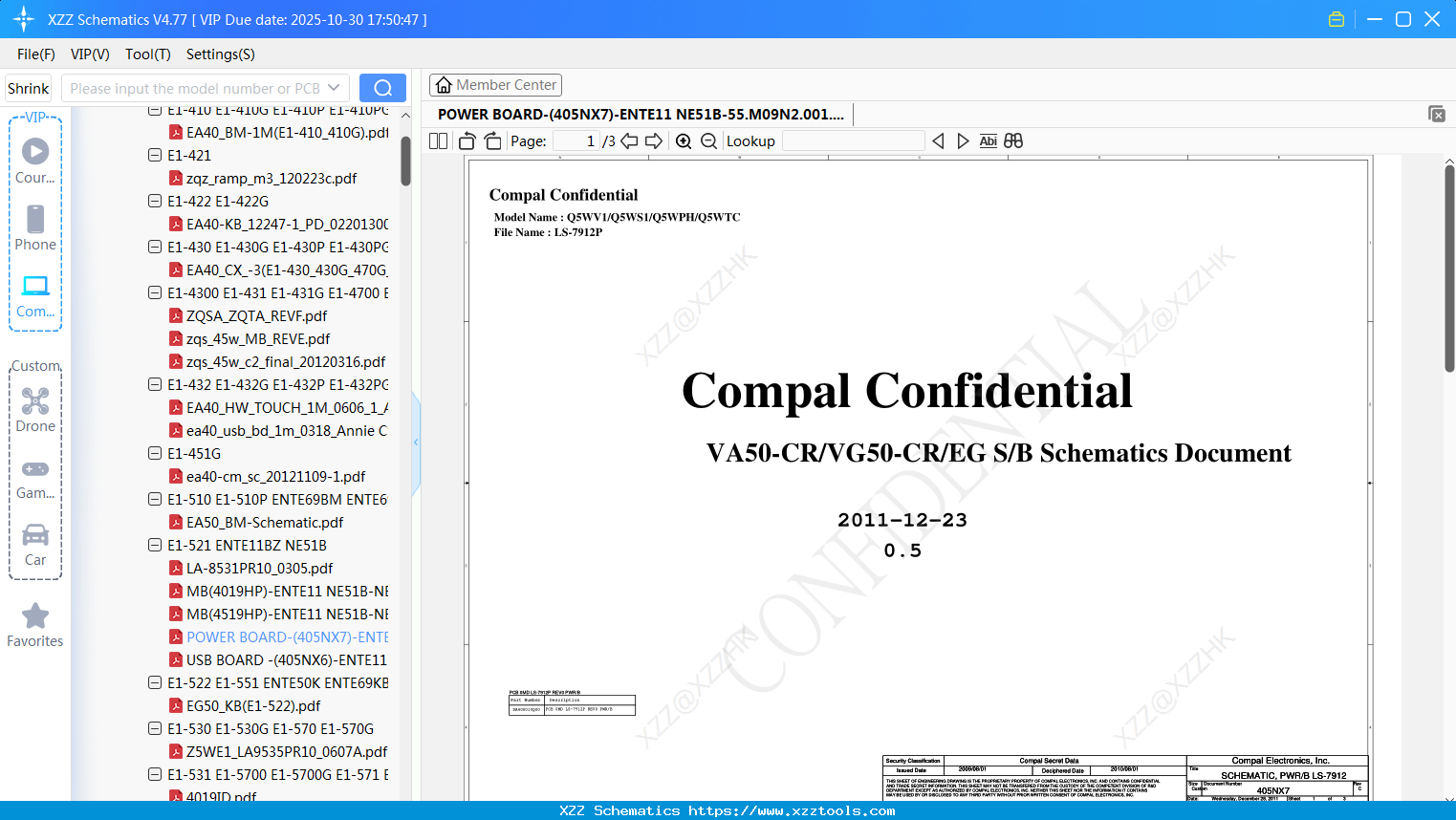
Task: Open Member Center
Action: (x=495, y=85)
